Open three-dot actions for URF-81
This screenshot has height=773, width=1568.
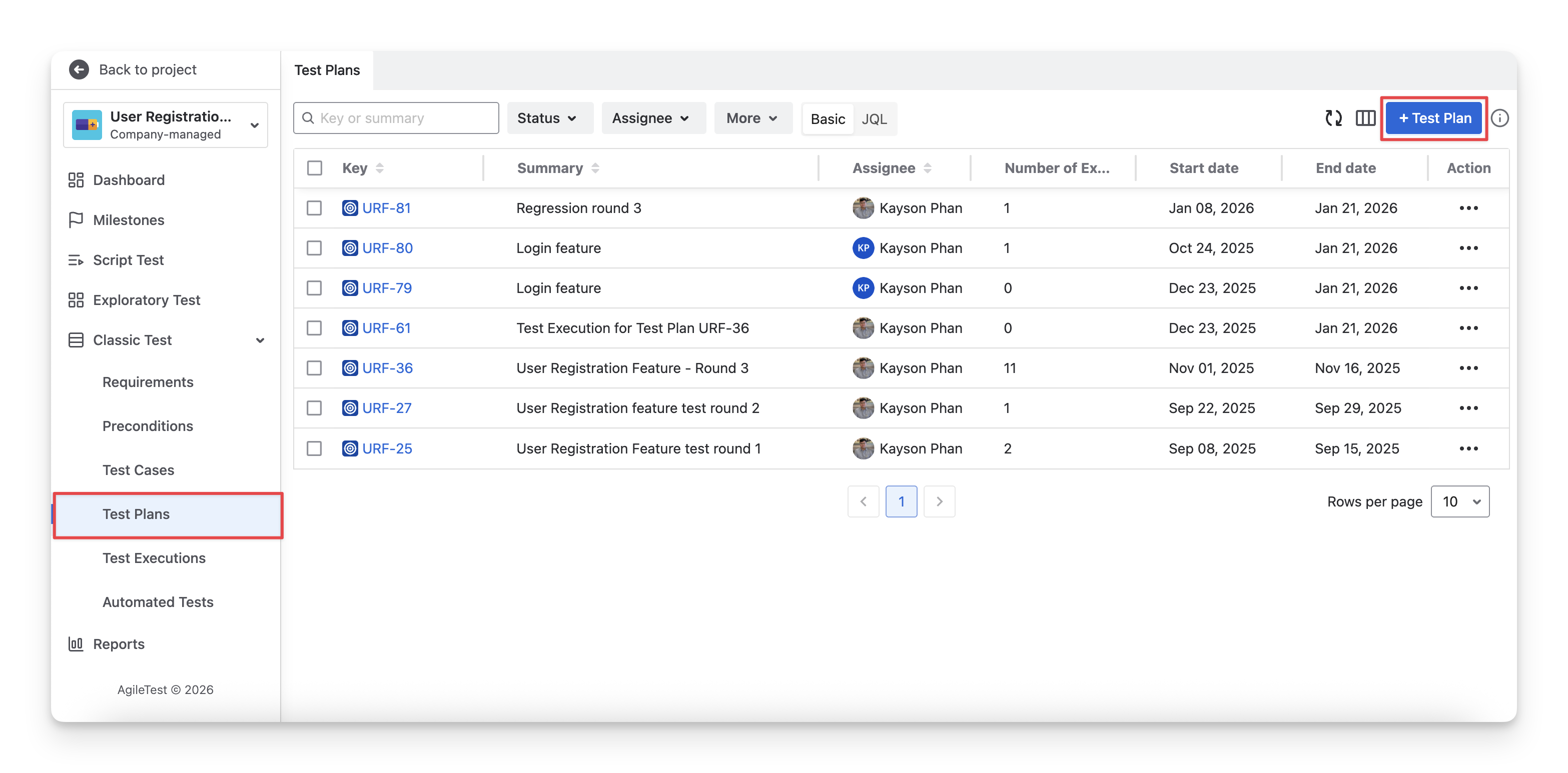[1468, 208]
